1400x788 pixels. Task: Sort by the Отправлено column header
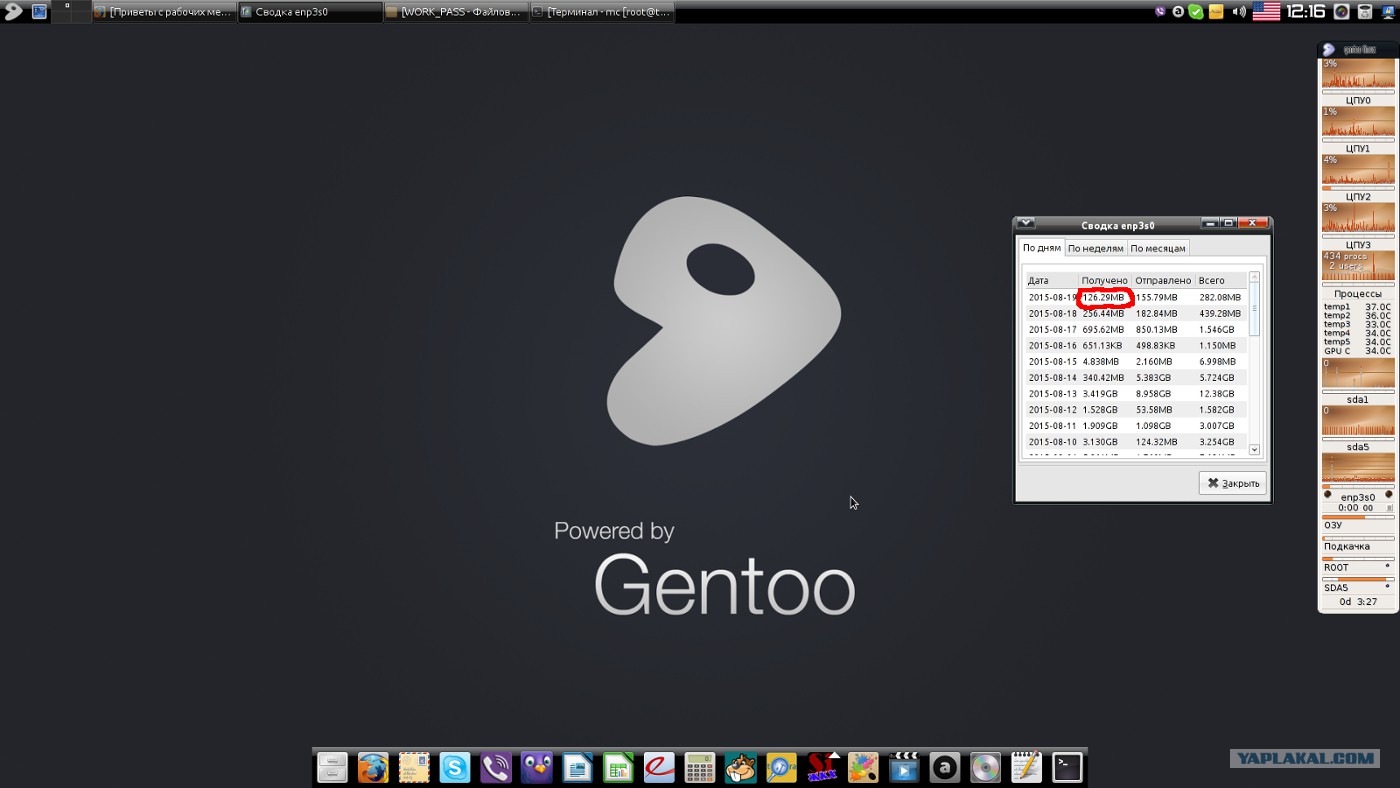pyautogui.click(x=1163, y=280)
